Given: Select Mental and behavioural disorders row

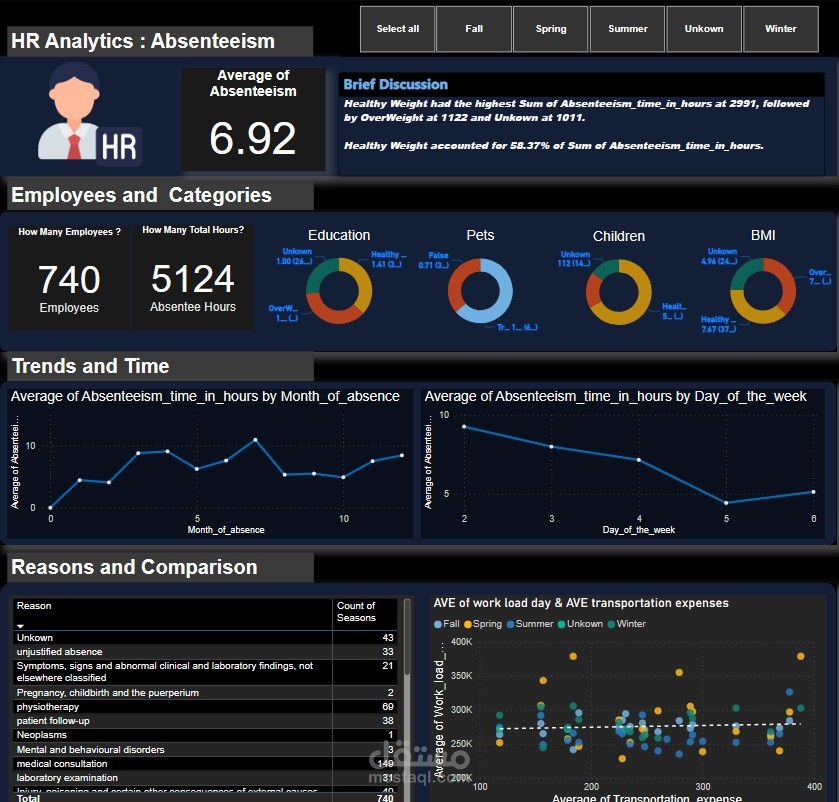Looking at the screenshot, I should (205, 750).
